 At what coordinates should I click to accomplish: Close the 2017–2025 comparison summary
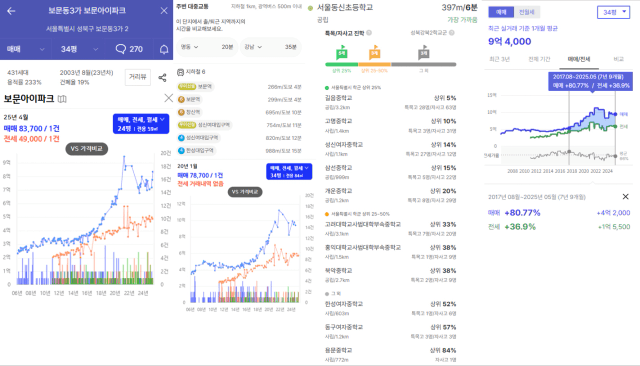point(625,197)
